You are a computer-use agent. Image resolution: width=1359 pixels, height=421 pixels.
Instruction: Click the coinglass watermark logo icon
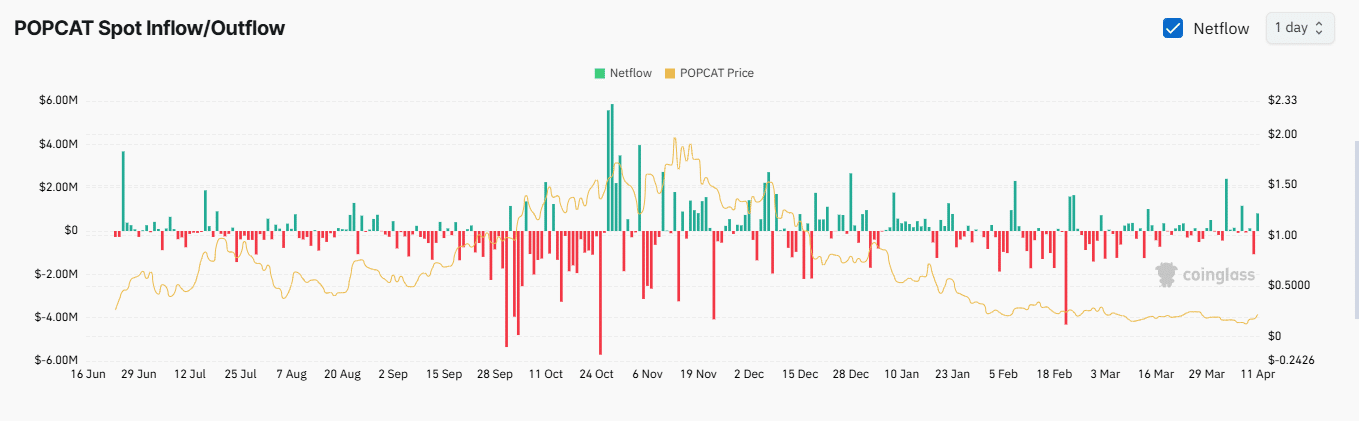(x=1166, y=274)
